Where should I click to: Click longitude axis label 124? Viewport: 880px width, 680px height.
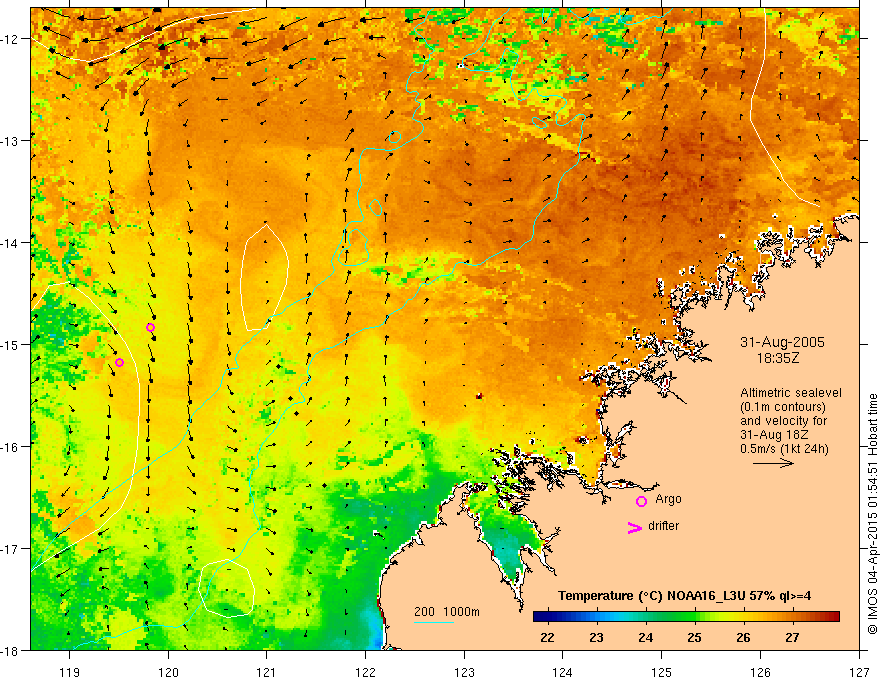563,672
